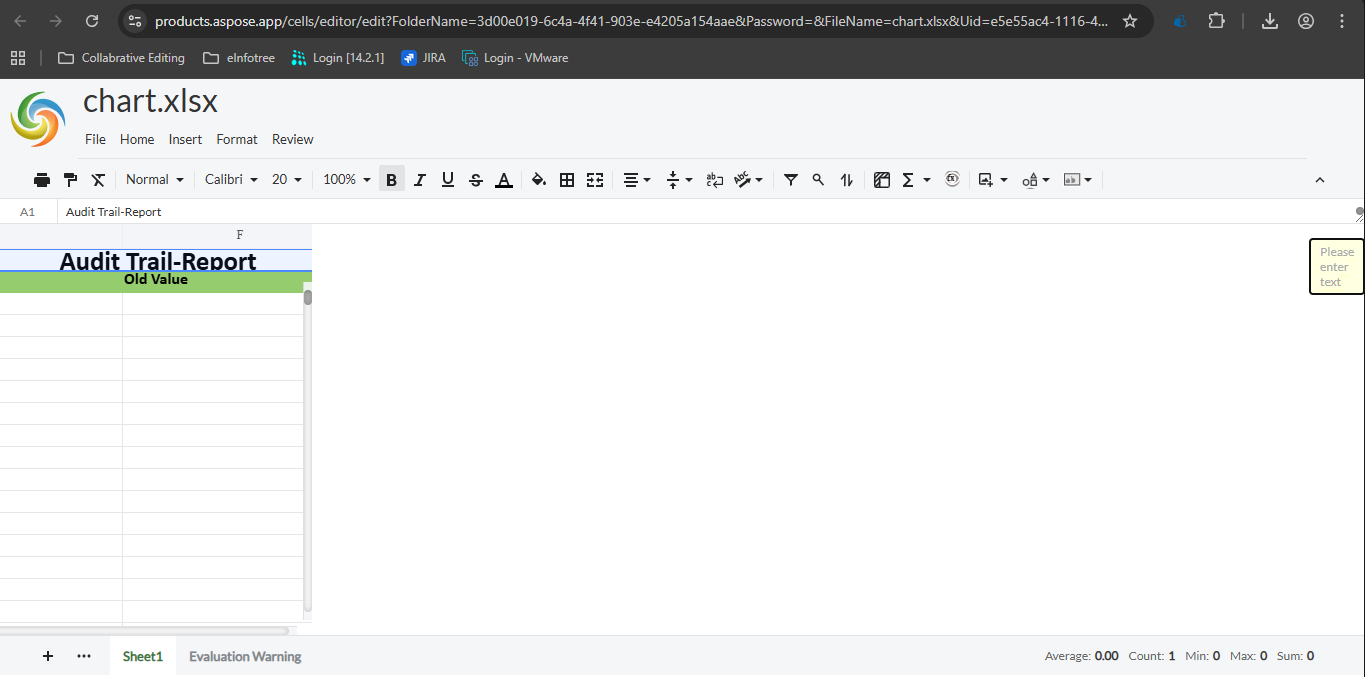Open the fill color bucket tool
Image resolution: width=1365 pixels, height=677 pixels.
(x=539, y=180)
